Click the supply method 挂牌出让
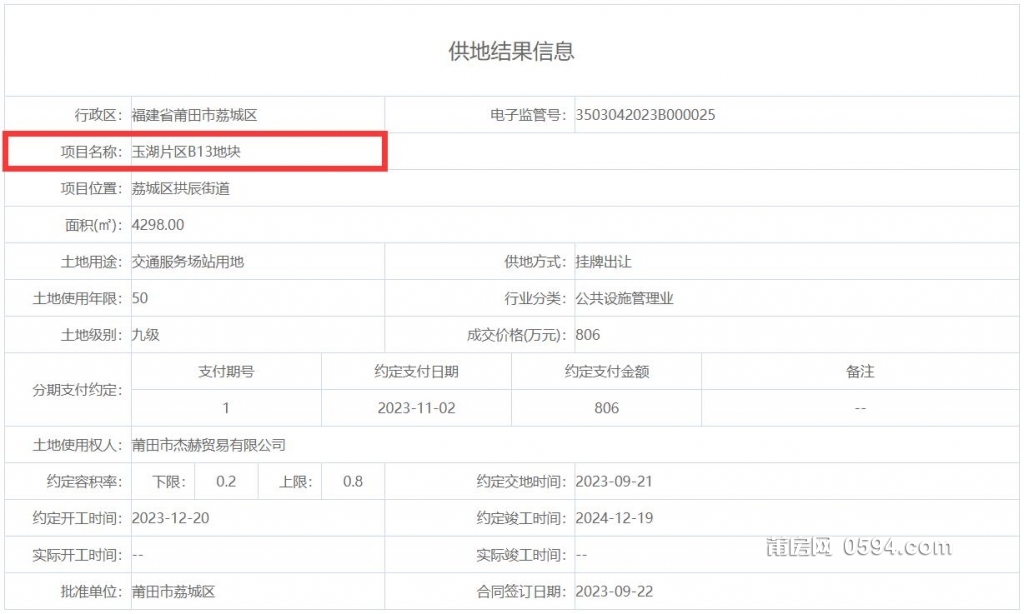The width and height of the screenshot is (1024, 614). click(x=603, y=262)
